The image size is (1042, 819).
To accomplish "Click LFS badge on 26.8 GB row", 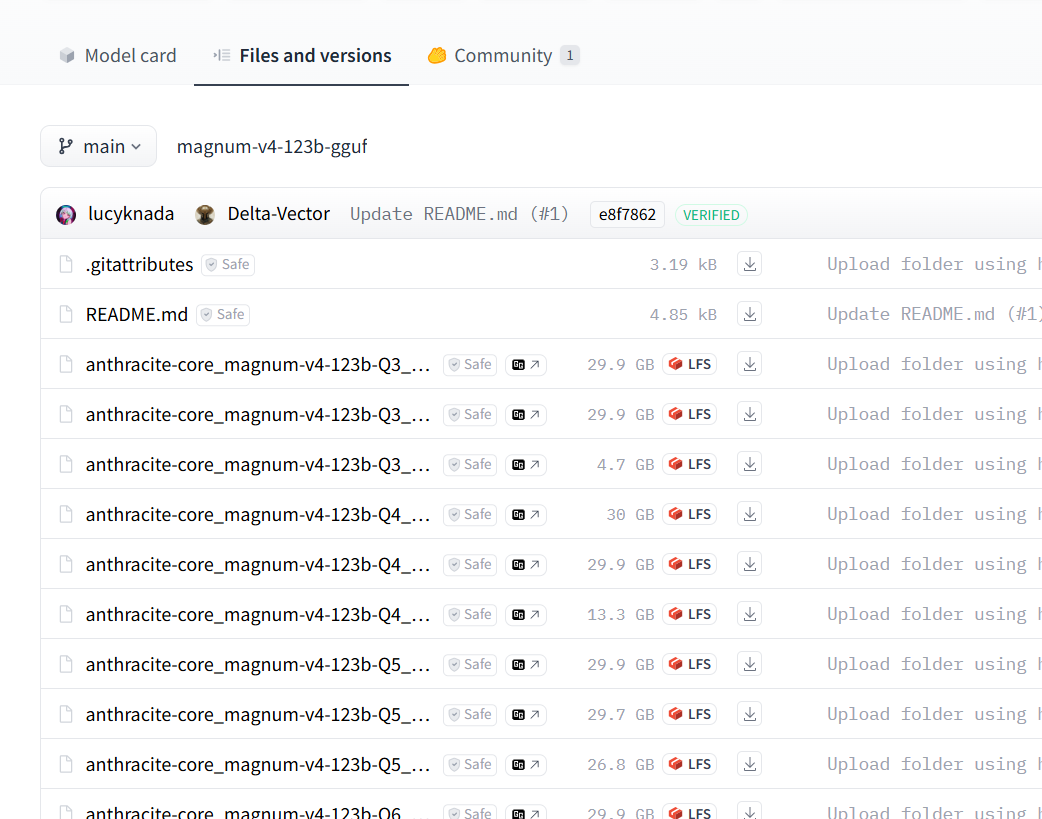I will (x=689, y=764).
